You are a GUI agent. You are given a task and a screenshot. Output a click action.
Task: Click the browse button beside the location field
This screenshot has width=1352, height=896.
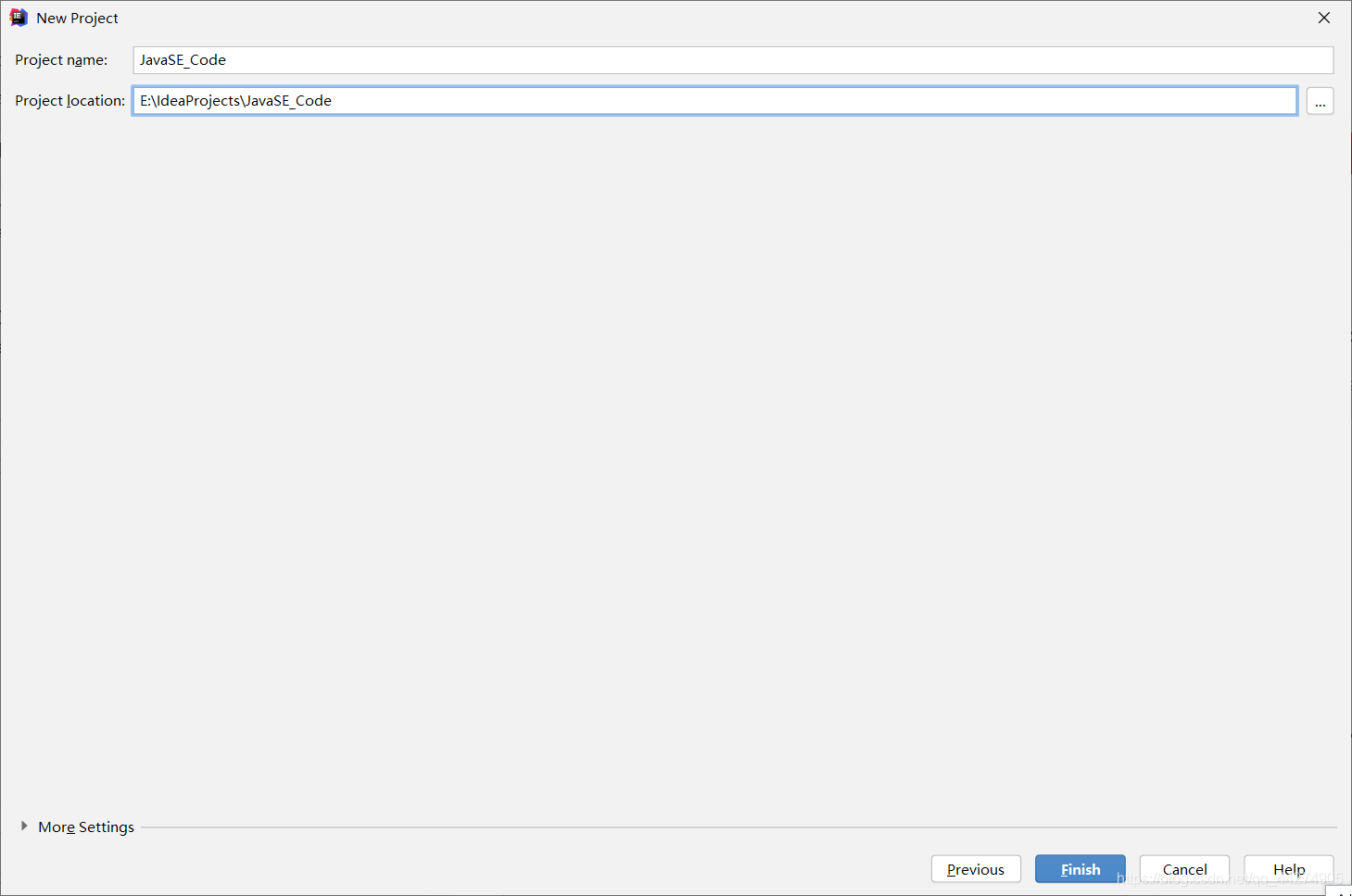1320,101
